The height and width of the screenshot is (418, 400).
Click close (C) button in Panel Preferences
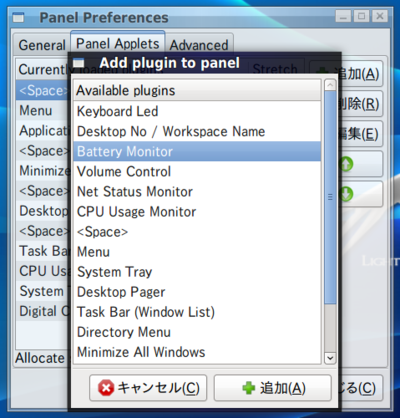(360, 388)
